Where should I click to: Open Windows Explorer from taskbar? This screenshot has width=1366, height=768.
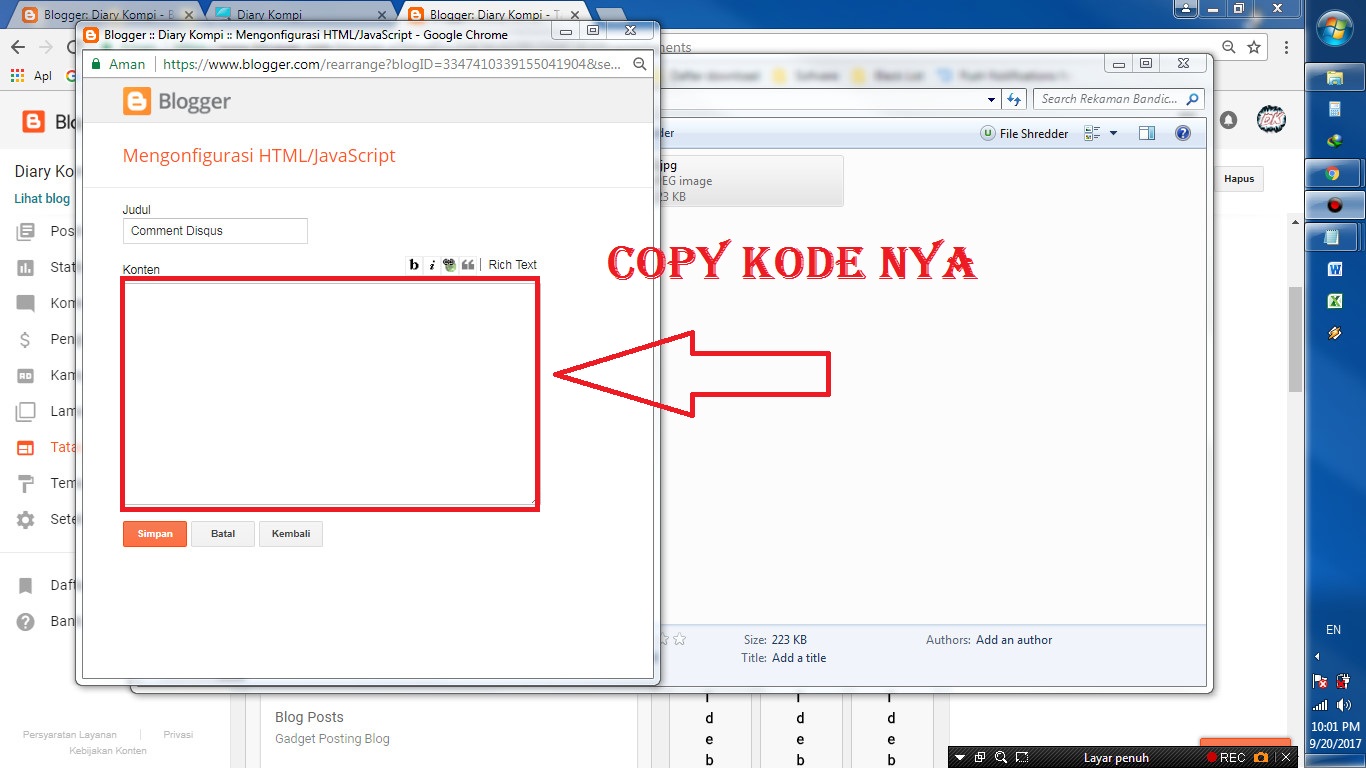(x=1334, y=77)
